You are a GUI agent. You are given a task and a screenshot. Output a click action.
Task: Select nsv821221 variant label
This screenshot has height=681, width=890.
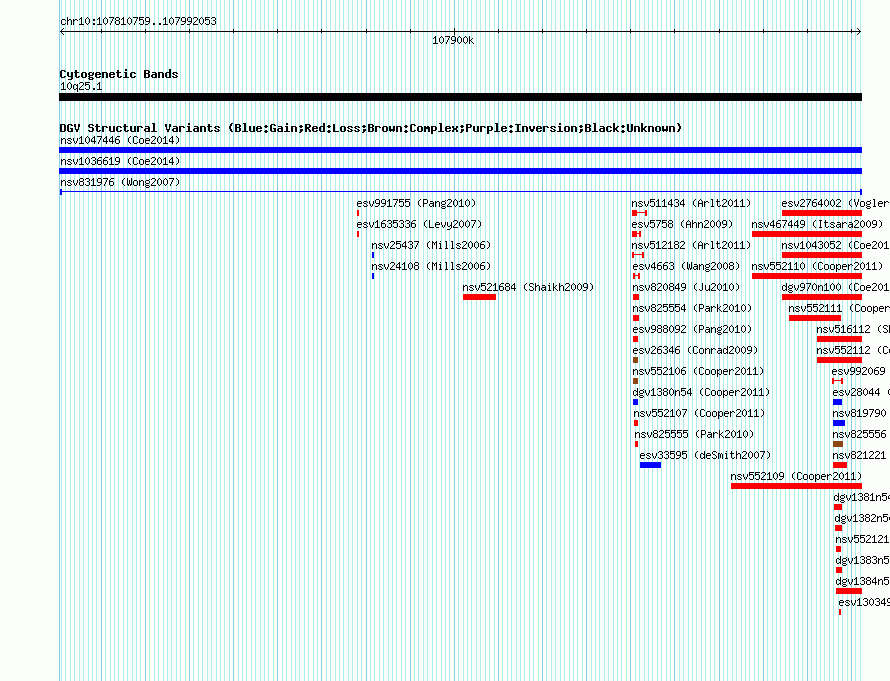click(x=859, y=455)
